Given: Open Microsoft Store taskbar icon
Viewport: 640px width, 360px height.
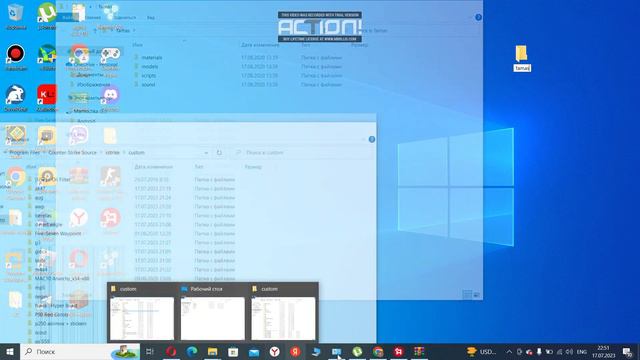Looking at the screenshot, I should click(233, 351).
